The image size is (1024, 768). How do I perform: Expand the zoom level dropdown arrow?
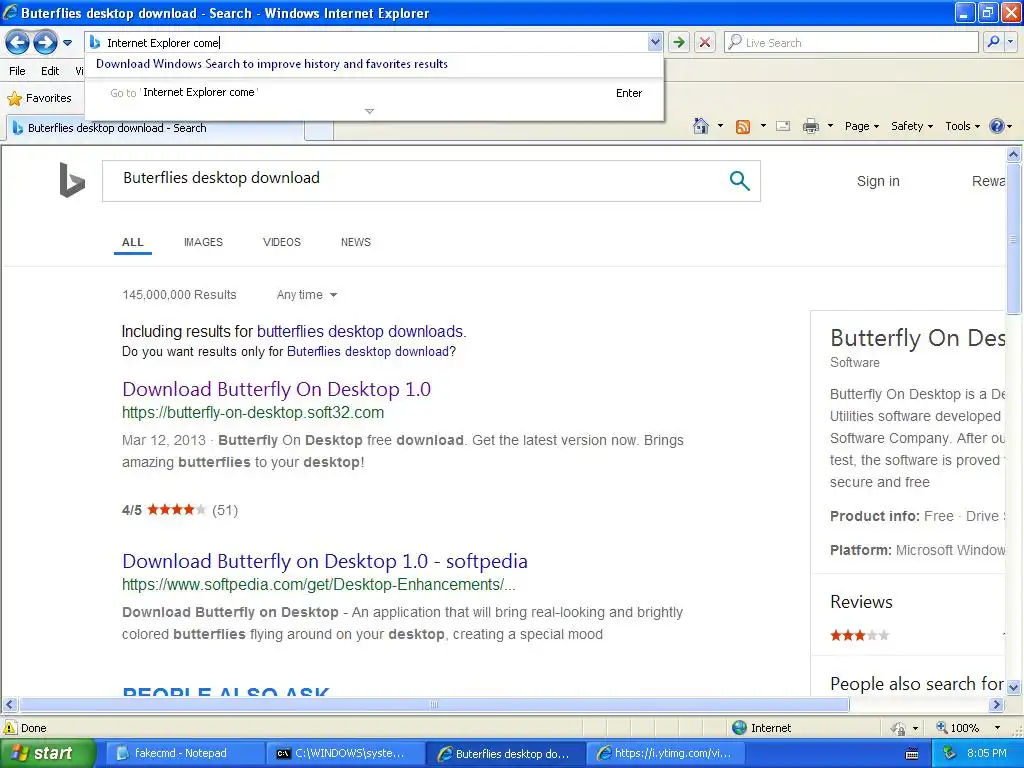click(997, 728)
